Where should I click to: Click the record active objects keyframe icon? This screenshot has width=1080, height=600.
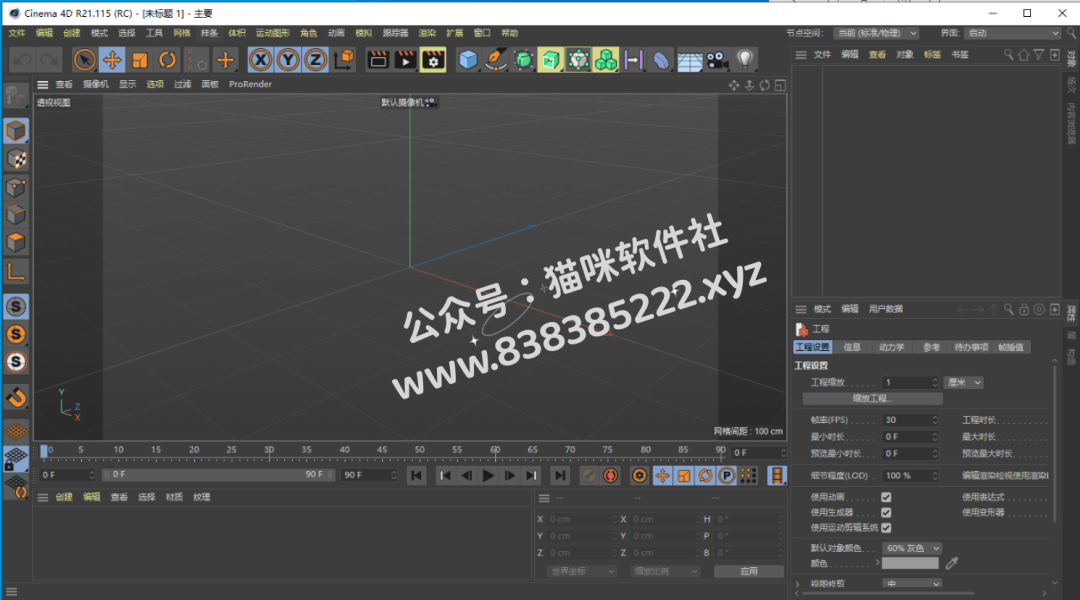coord(588,475)
